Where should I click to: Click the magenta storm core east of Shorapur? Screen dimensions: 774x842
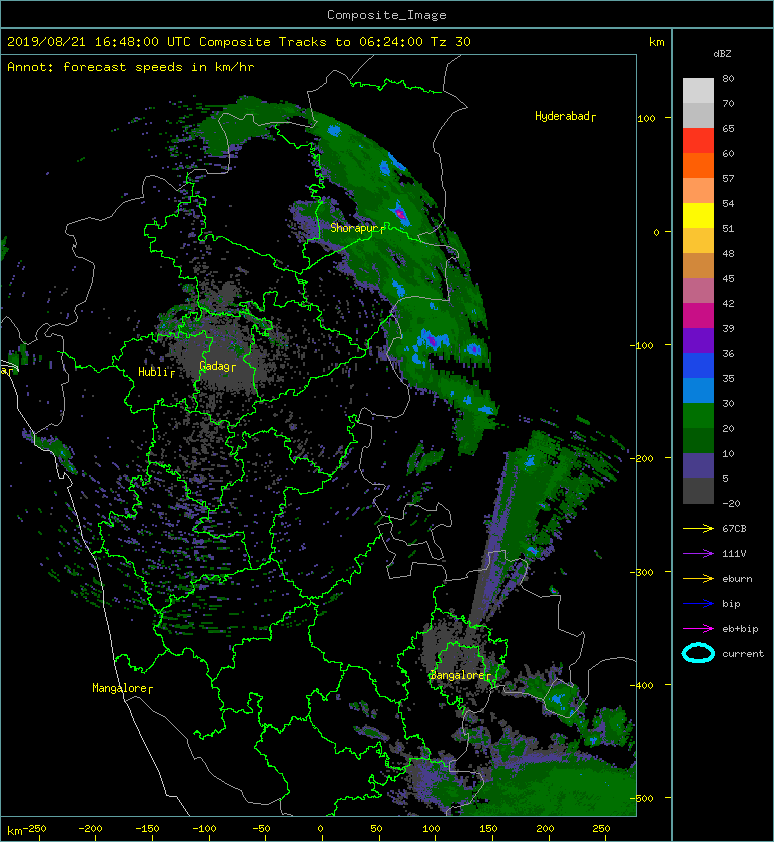point(400,214)
